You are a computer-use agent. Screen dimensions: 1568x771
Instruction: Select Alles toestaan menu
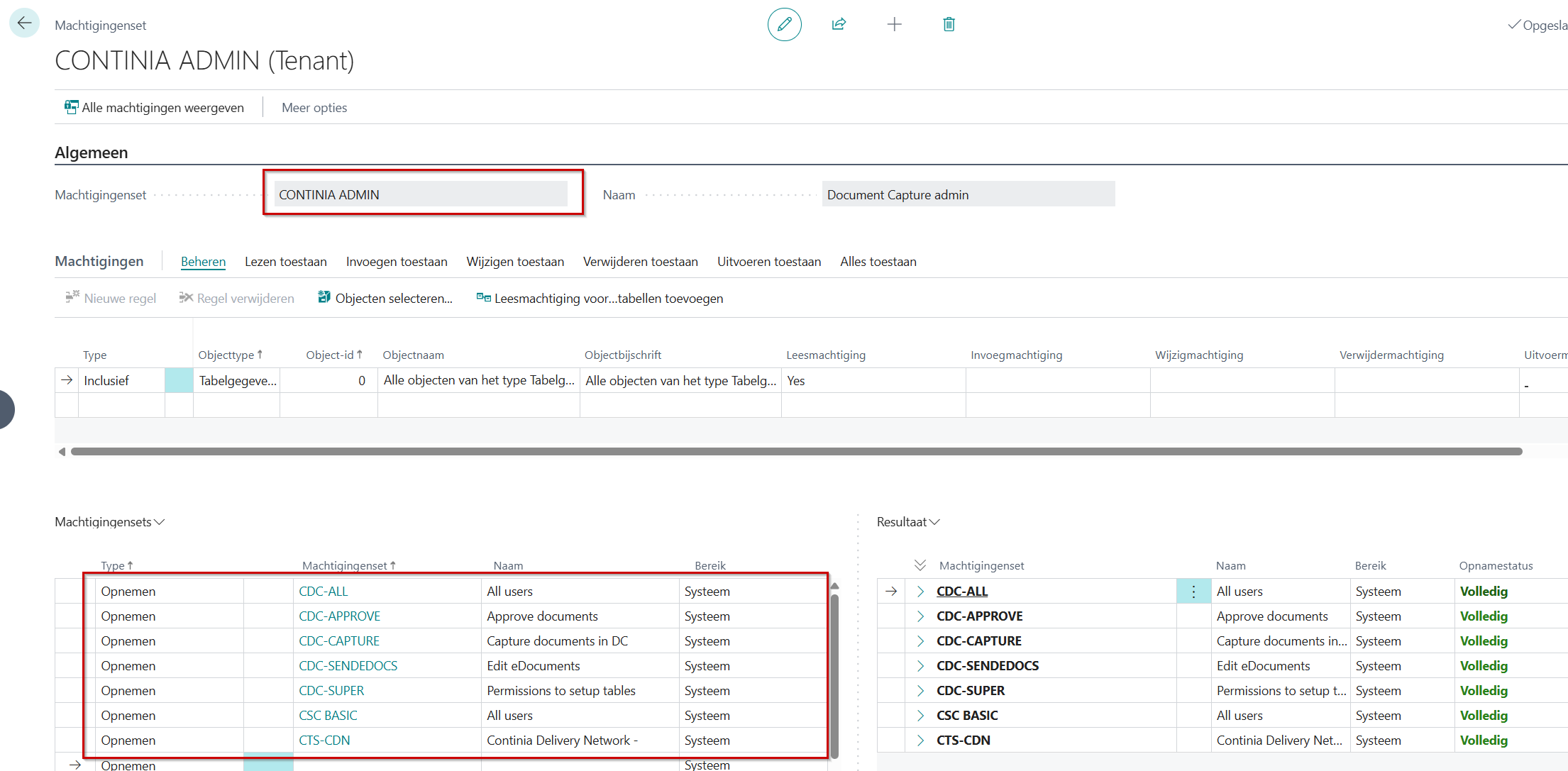pos(878,261)
